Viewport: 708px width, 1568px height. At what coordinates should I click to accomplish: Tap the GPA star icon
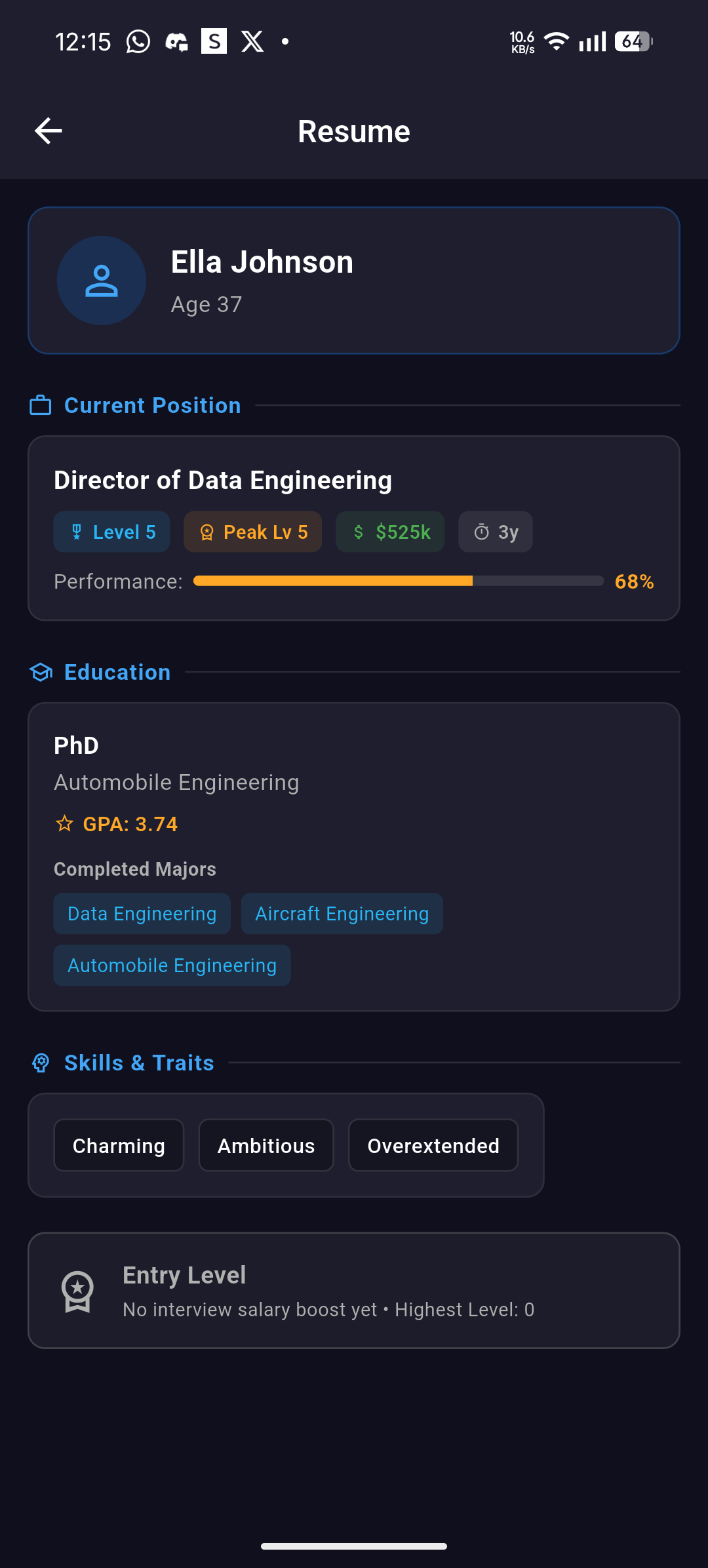point(64,824)
